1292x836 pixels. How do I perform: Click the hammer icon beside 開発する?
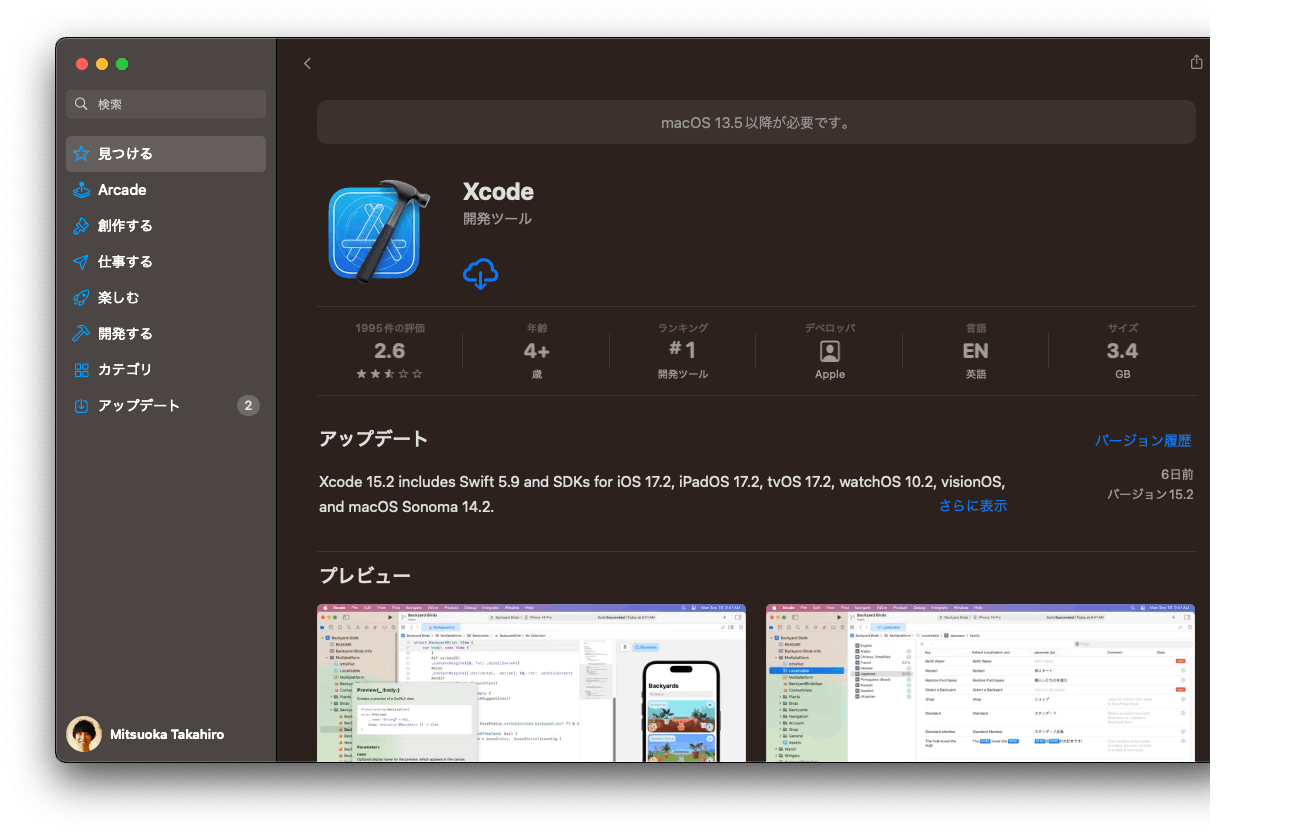click(x=82, y=334)
